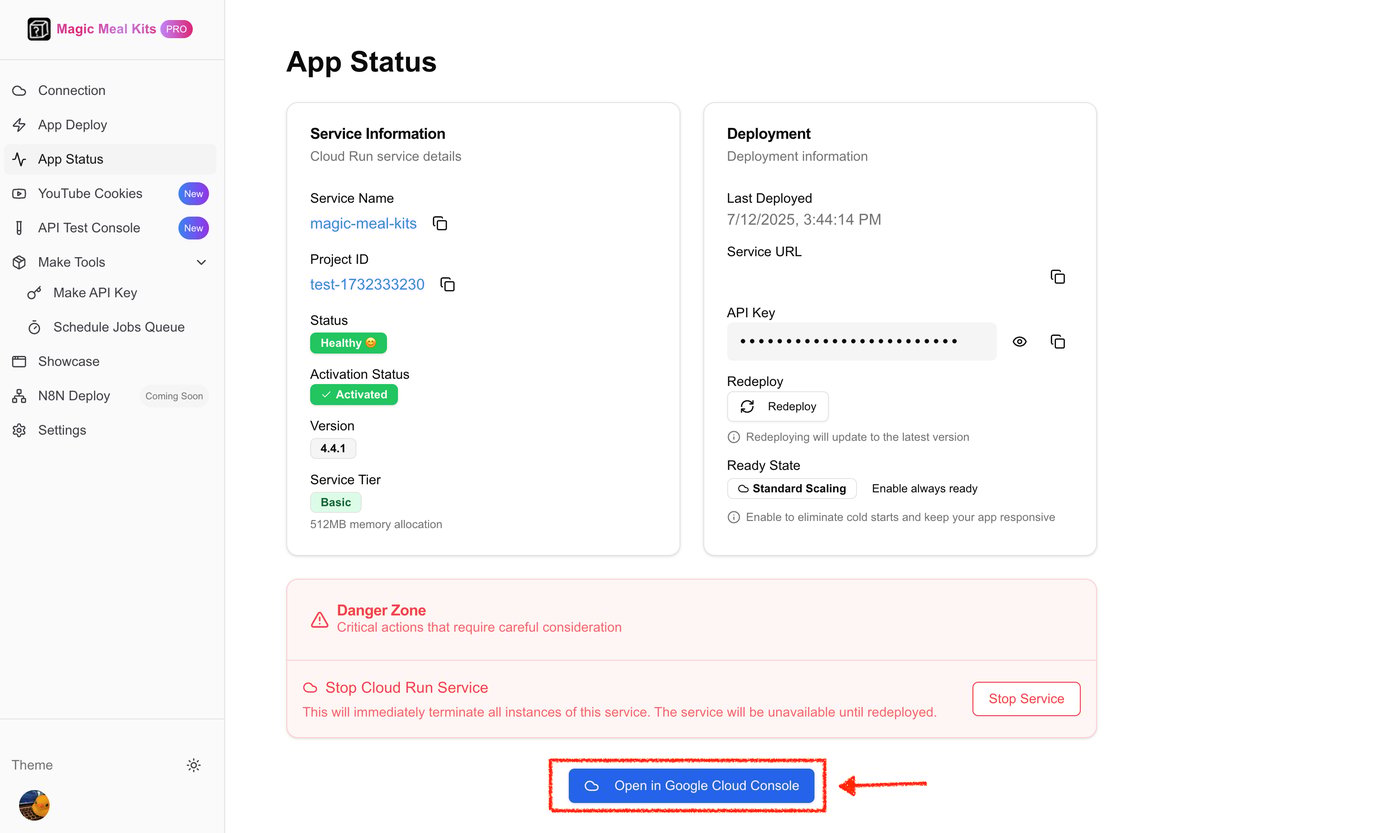The width and height of the screenshot is (1400, 833).
Task: Click the Make Tools box icon
Action: [x=19, y=262]
